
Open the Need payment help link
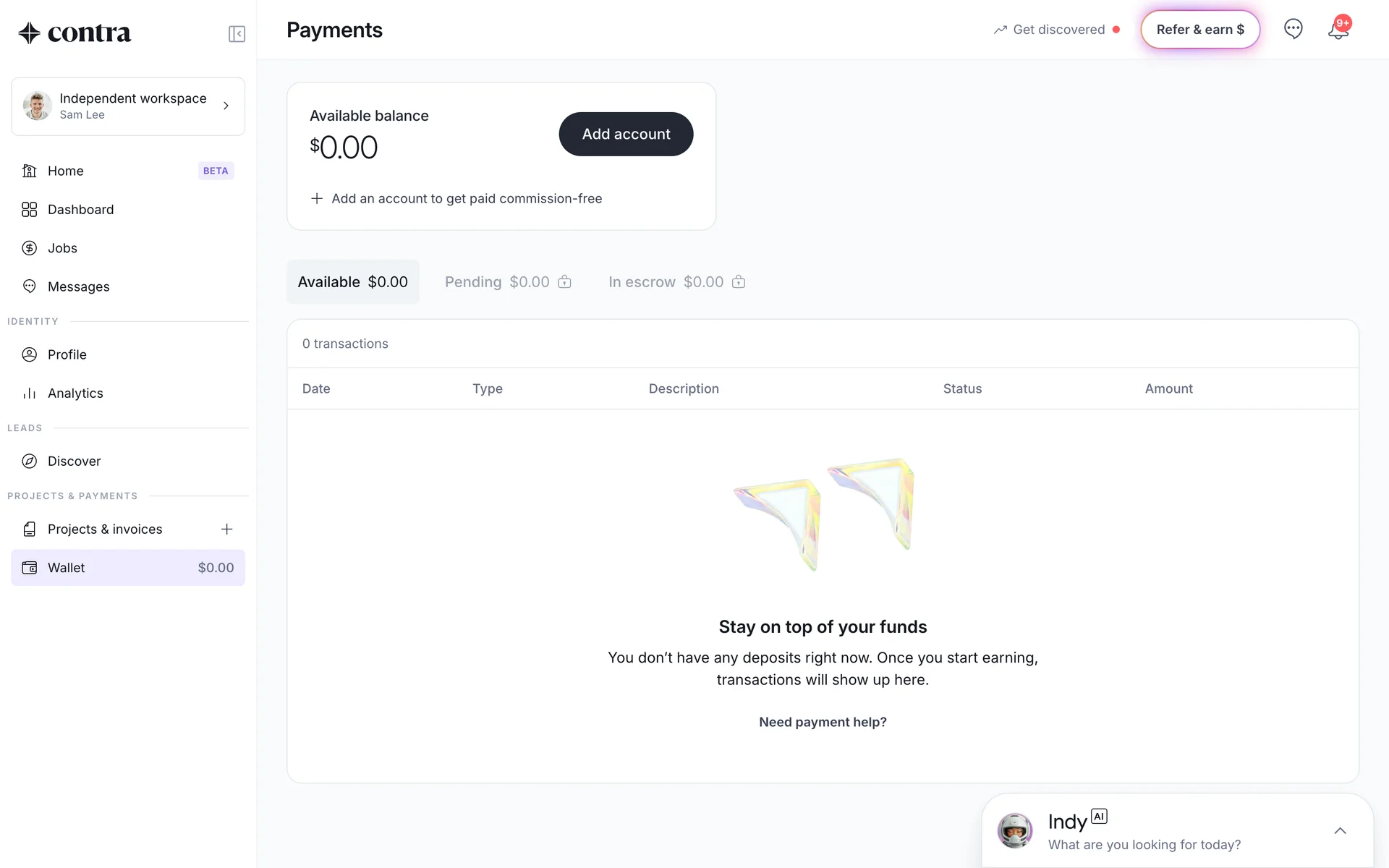pos(823,722)
